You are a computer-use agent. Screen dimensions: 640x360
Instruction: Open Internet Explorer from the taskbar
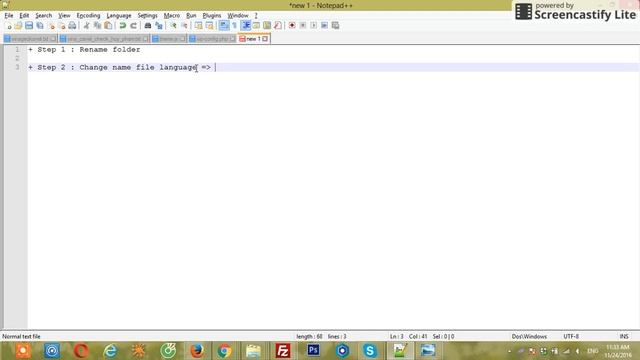point(110,351)
